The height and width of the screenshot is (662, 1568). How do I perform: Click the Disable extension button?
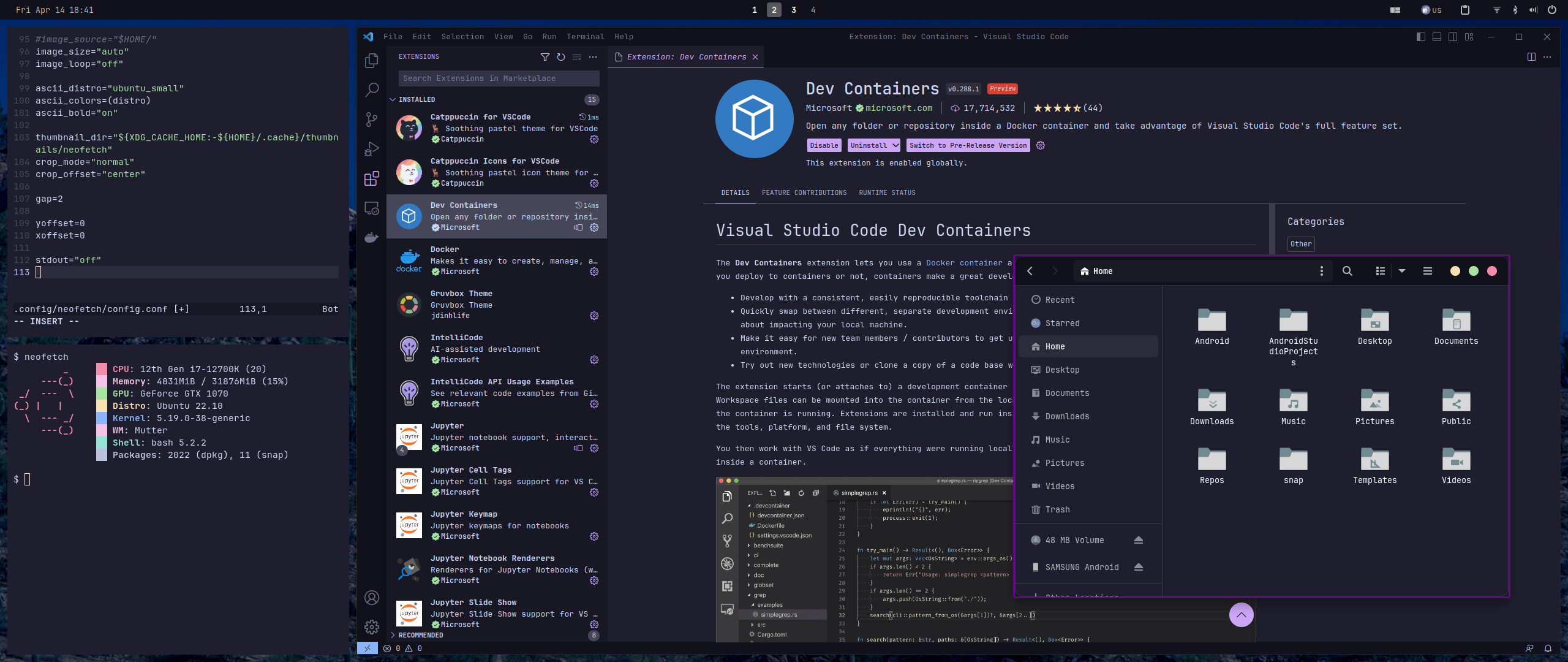pos(823,145)
